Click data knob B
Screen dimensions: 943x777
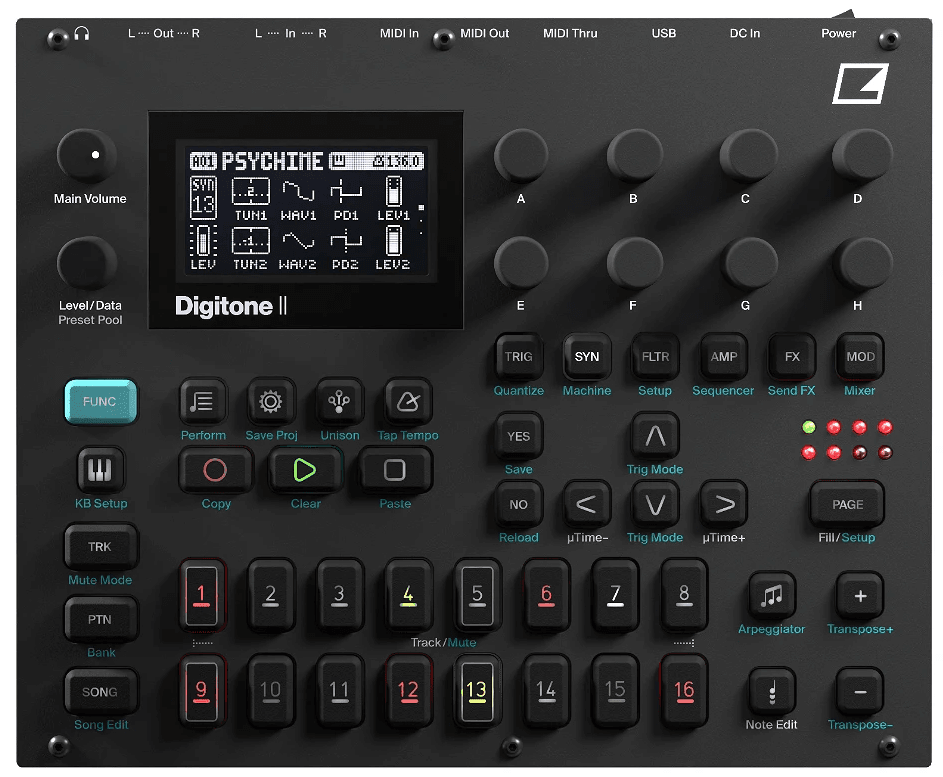634,156
